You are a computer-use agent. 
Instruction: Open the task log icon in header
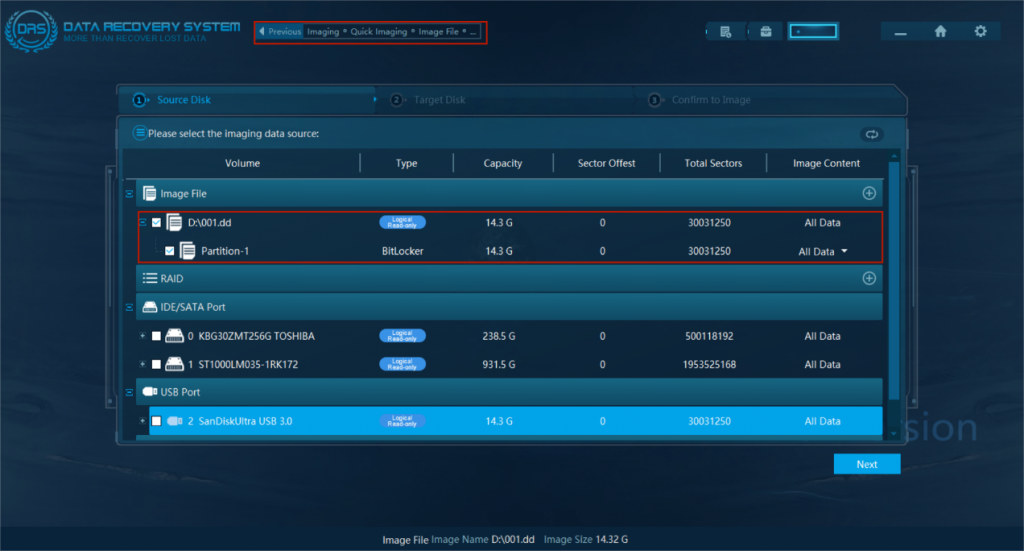pos(726,31)
